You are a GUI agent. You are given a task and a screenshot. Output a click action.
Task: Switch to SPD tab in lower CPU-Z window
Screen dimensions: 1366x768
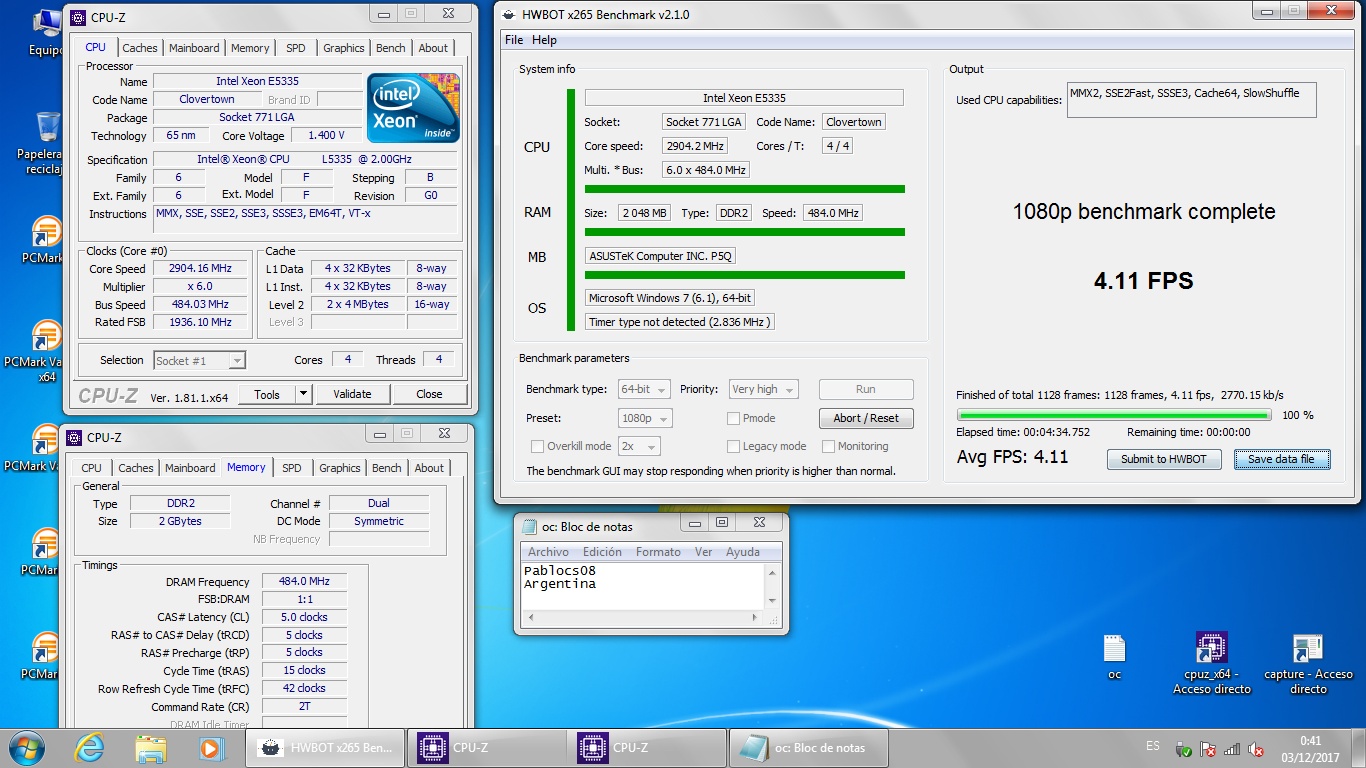coord(292,468)
